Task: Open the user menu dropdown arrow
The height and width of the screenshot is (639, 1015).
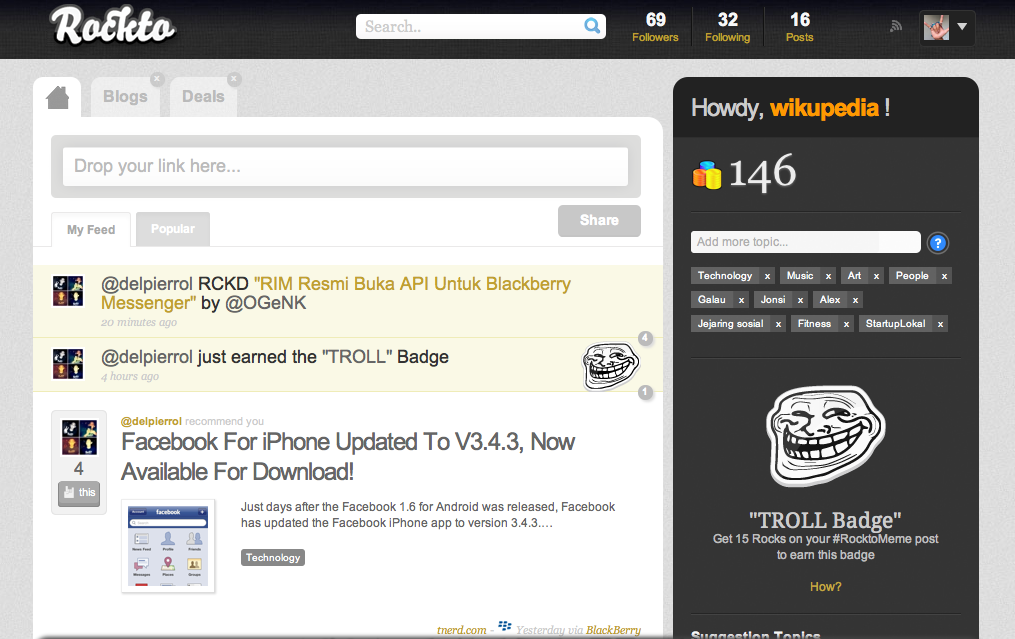Action: point(962,27)
